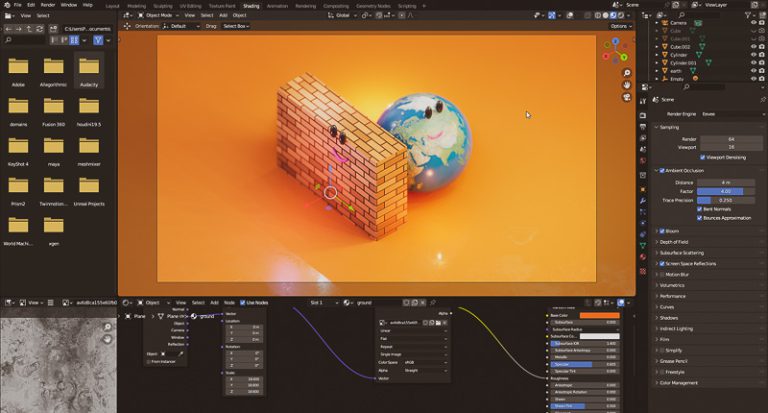Open the Window menu

[69, 5]
